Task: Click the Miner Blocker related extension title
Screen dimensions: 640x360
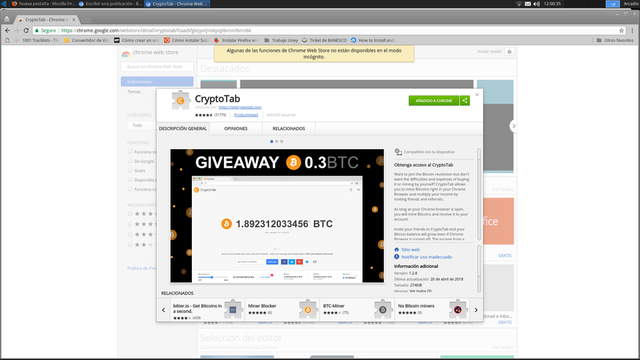Action: click(x=262, y=306)
